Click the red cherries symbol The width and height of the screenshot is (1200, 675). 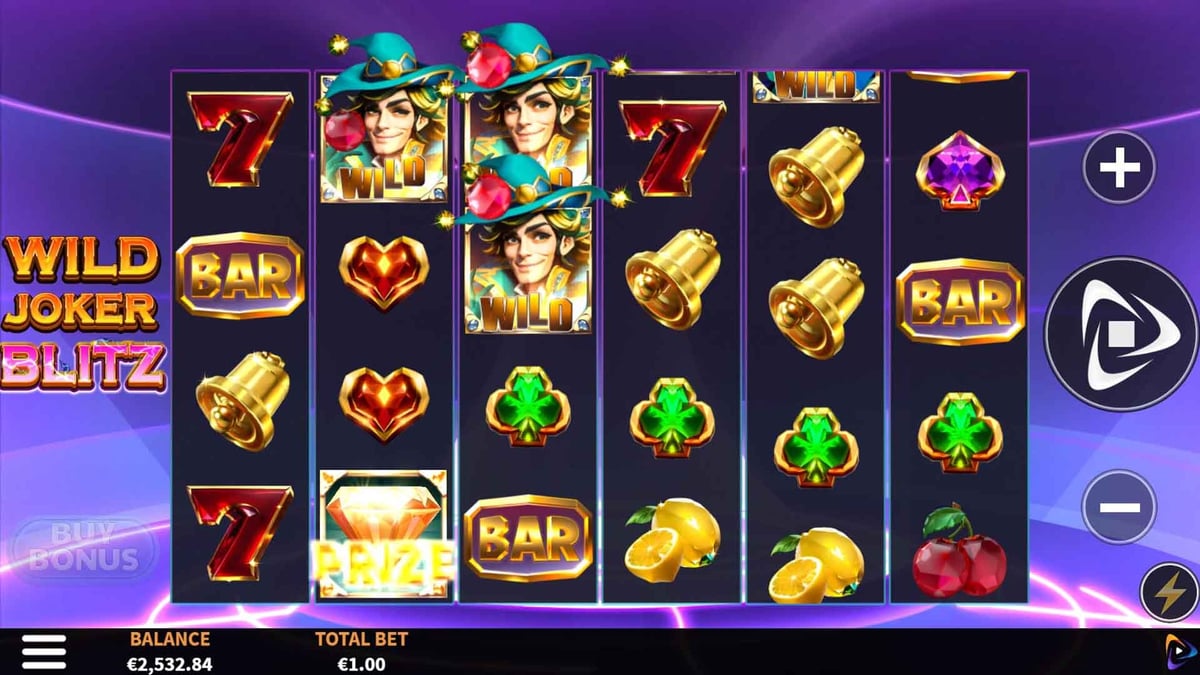coord(959,551)
